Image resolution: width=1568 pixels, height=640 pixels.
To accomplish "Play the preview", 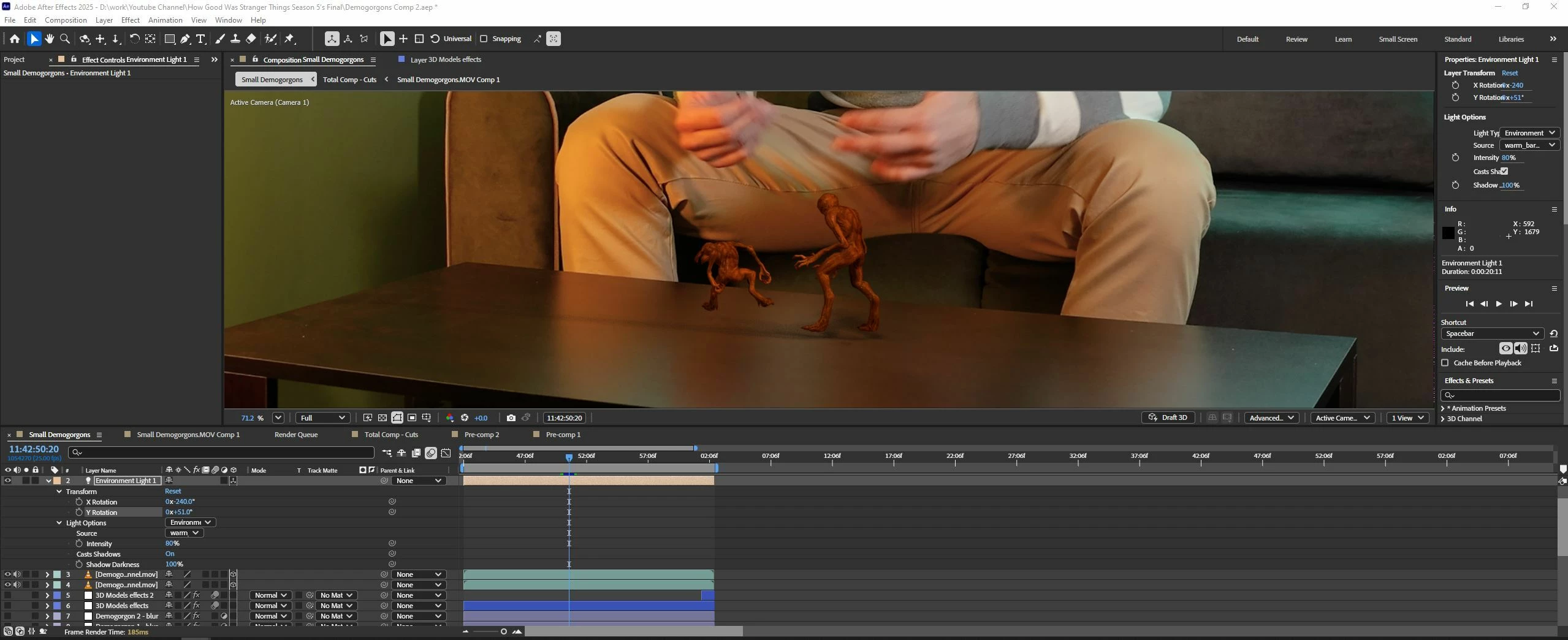I will pyautogui.click(x=1499, y=303).
